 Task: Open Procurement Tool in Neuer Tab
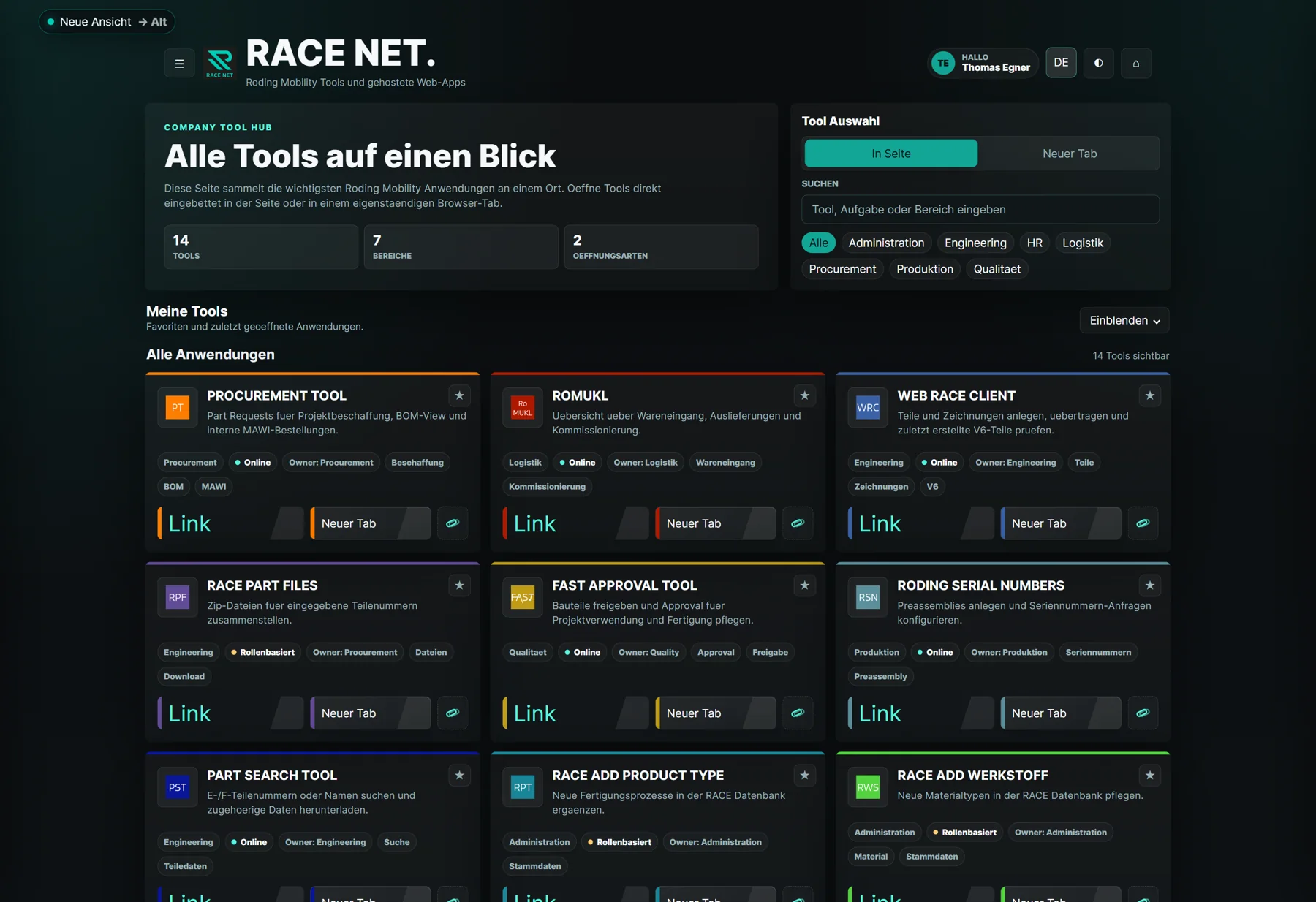tap(371, 523)
